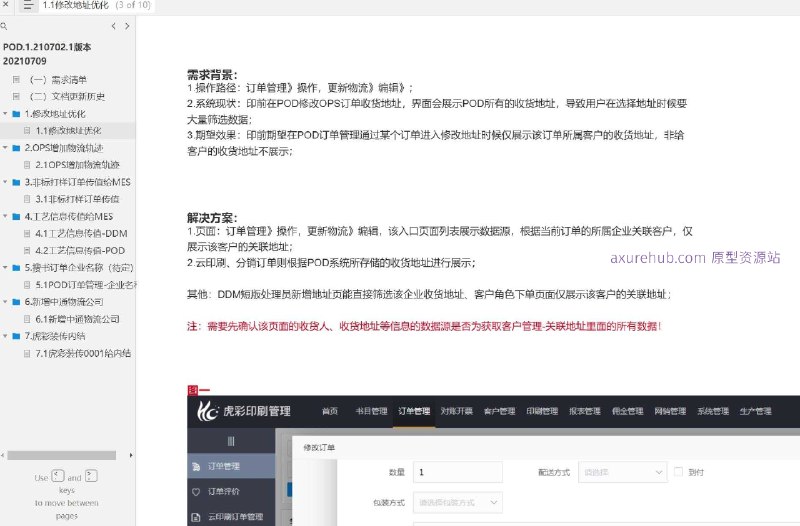Open the 包装方式 dropdown
Screen dimensions: 800x526
458,503
